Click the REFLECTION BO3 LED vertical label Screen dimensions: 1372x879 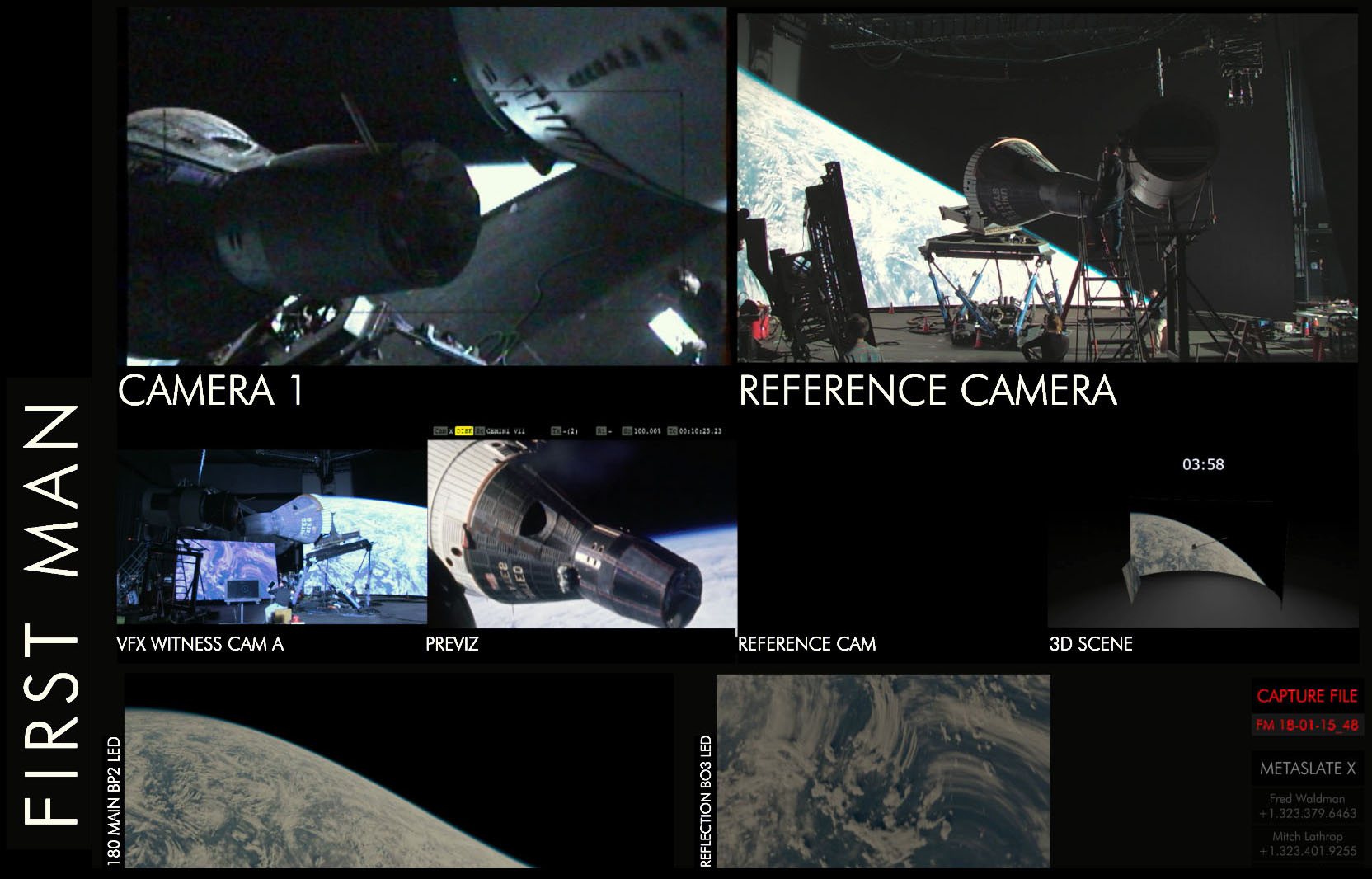pyautogui.click(x=706, y=801)
